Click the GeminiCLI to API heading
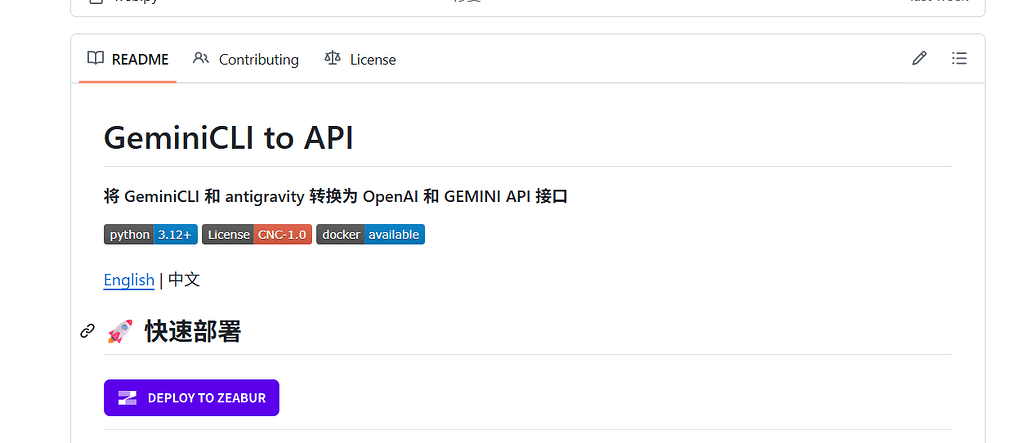This screenshot has width=1024, height=443. (x=229, y=138)
